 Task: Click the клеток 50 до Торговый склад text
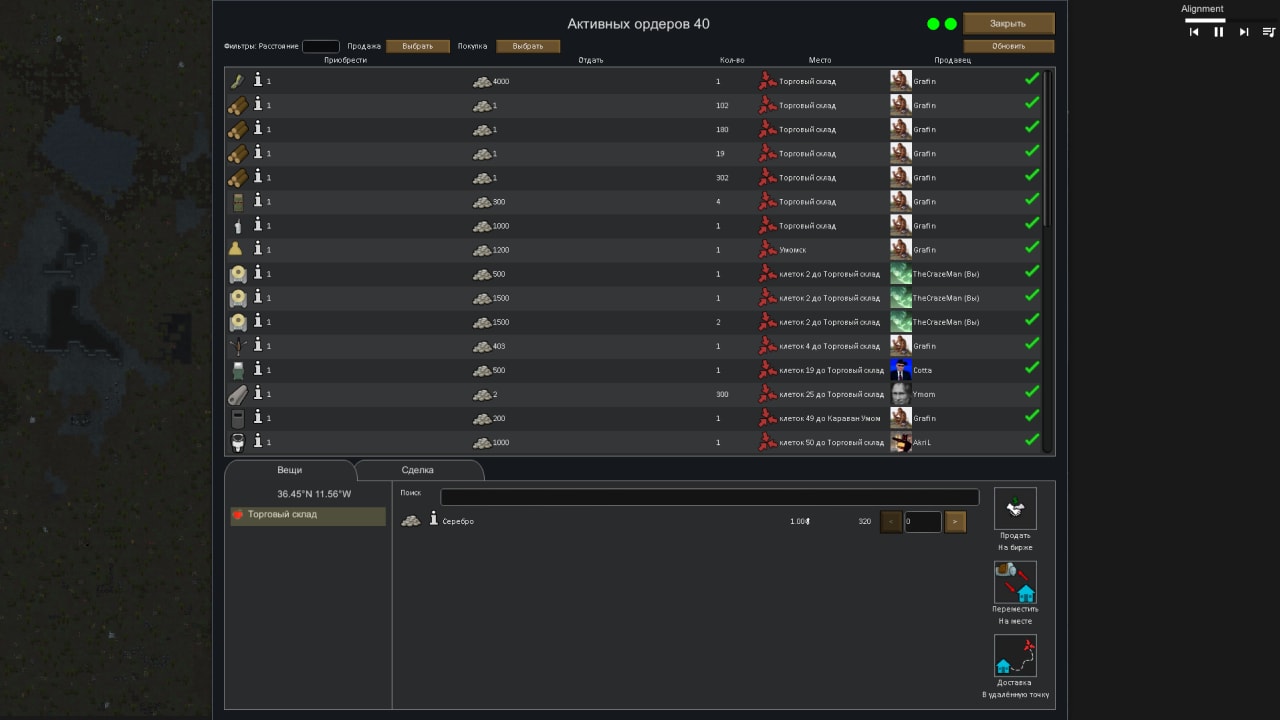point(832,442)
